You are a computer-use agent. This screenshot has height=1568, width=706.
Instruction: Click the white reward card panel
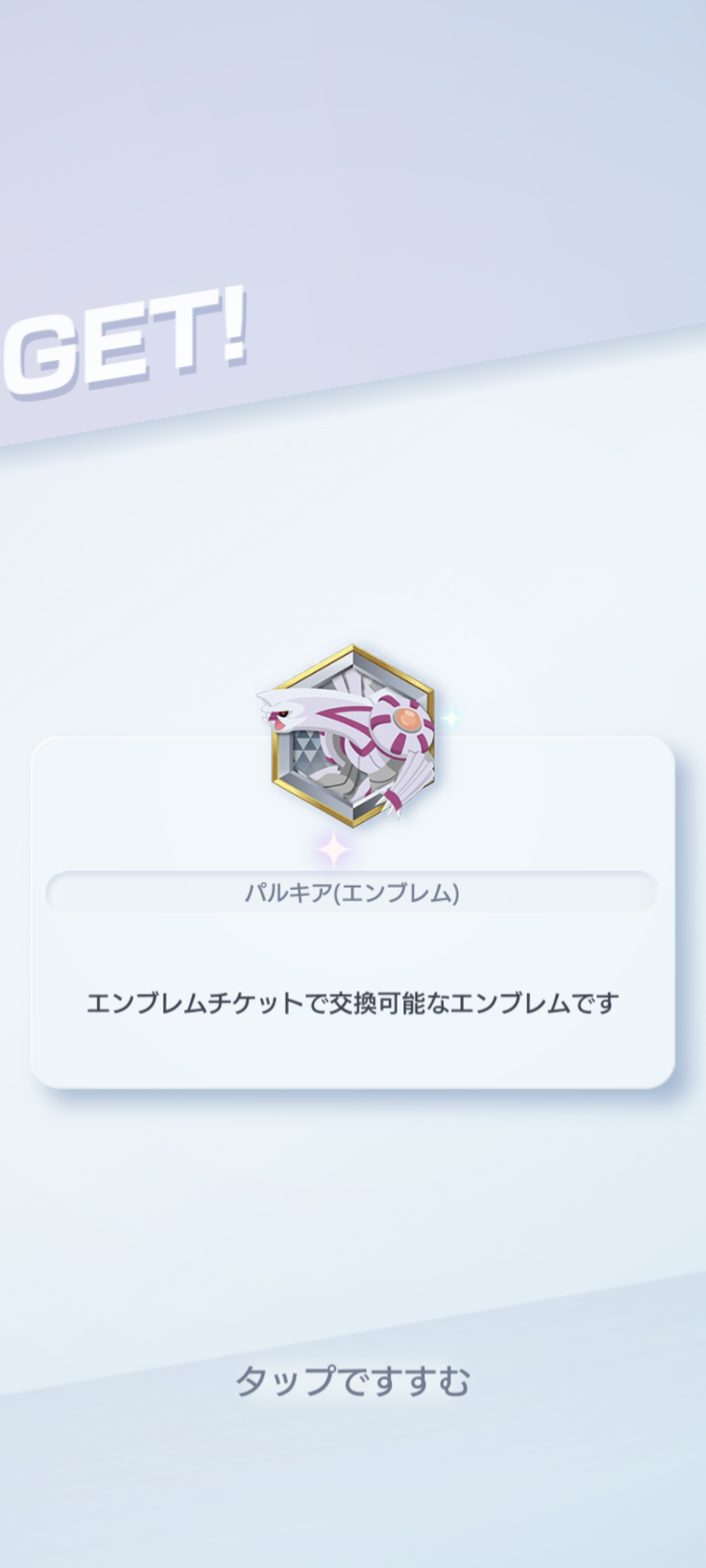point(352,913)
